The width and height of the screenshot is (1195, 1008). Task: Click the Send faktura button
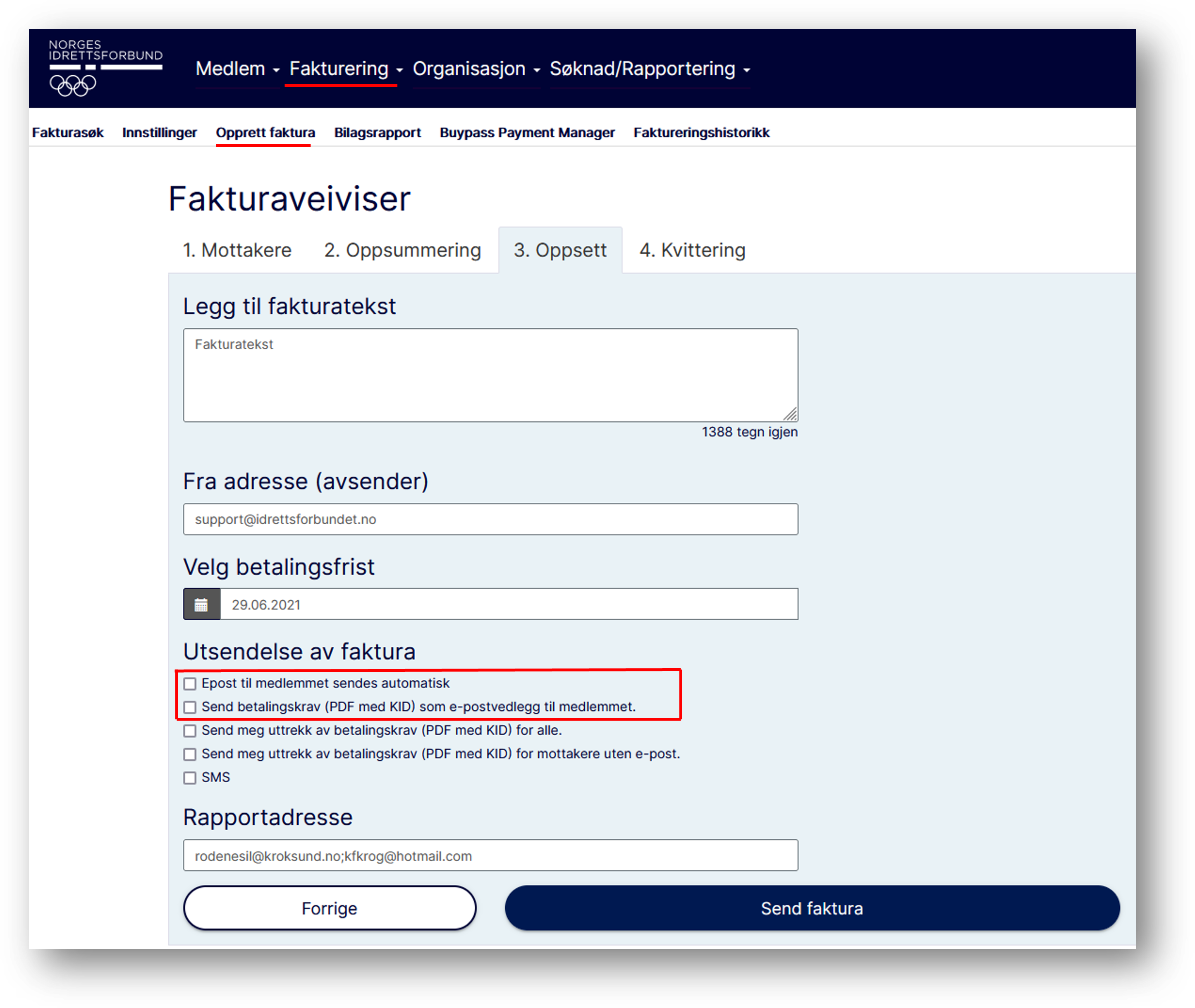pos(812,908)
